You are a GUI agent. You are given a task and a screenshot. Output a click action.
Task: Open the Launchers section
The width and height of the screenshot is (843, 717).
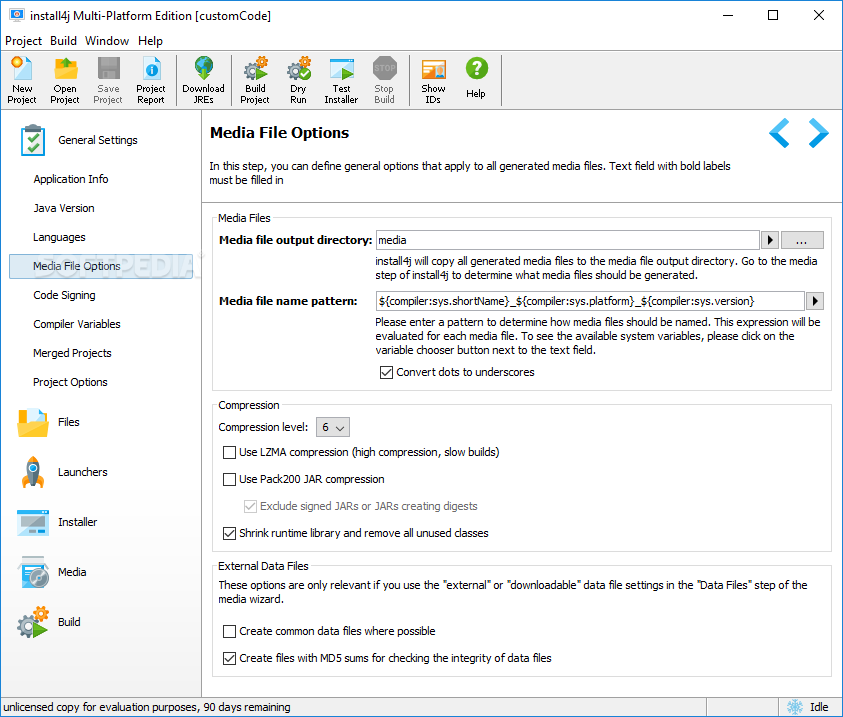pos(62,472)
